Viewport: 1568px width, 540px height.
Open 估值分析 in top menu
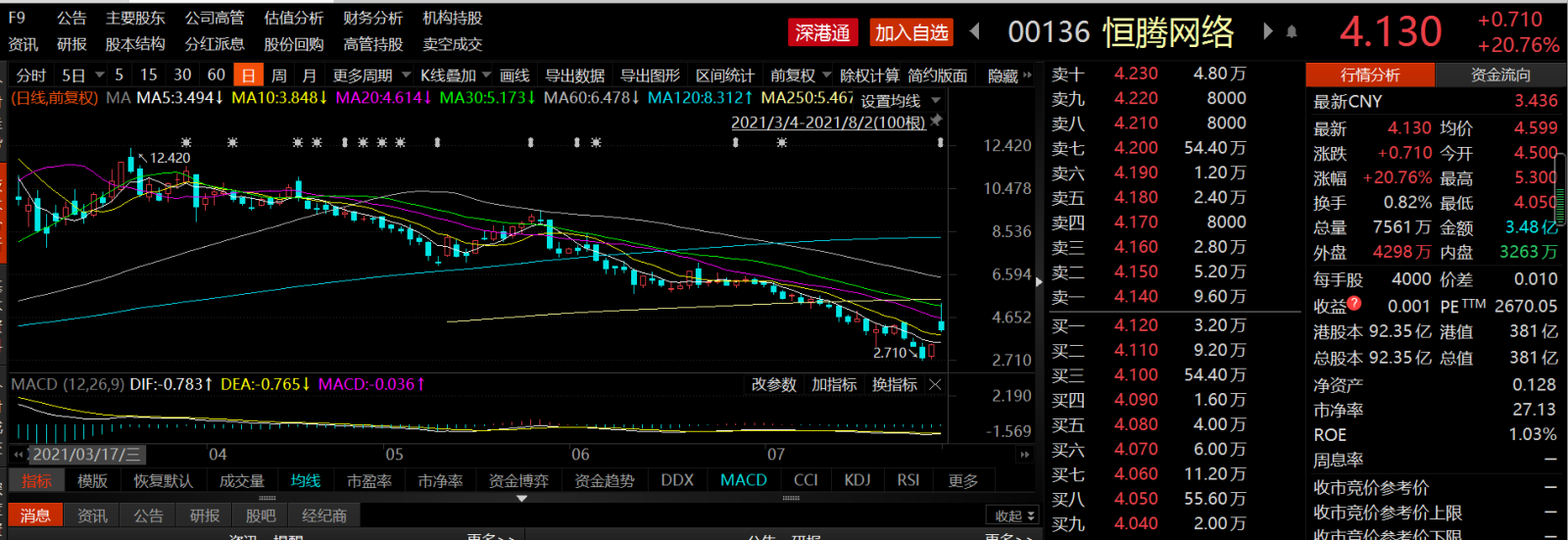293,18
